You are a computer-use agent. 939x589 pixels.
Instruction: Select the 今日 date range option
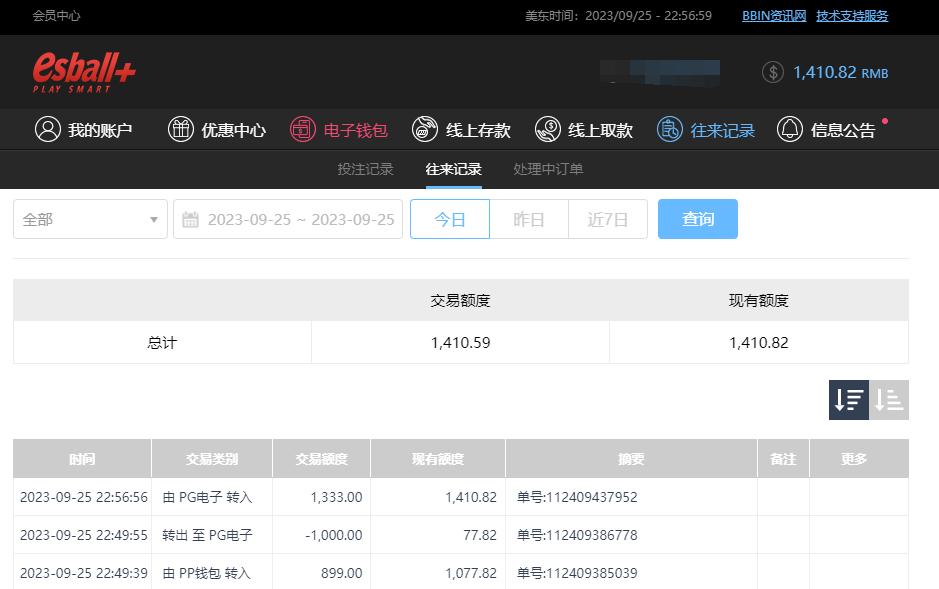click(x=450, y=220)
